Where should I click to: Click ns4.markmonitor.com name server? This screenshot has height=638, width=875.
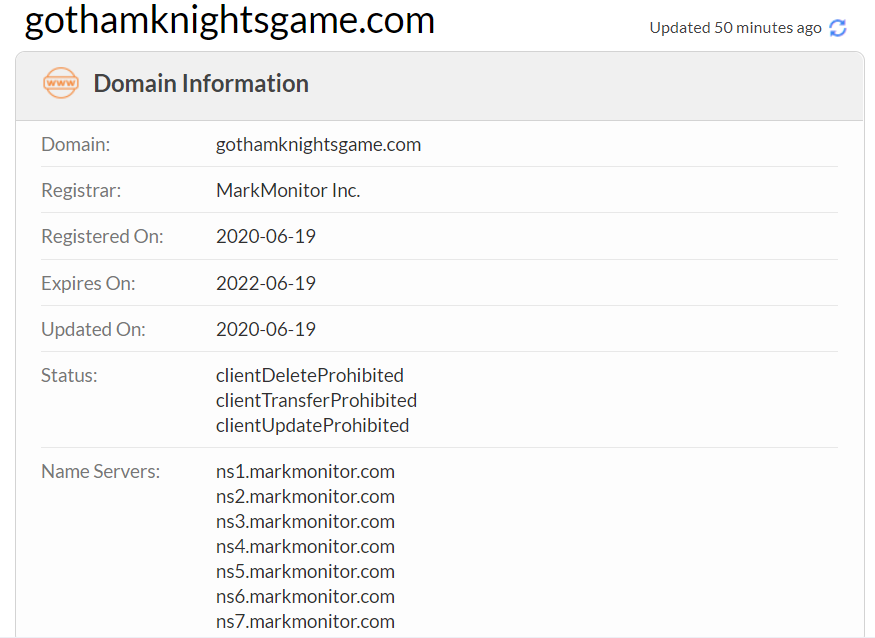point(305,546)
